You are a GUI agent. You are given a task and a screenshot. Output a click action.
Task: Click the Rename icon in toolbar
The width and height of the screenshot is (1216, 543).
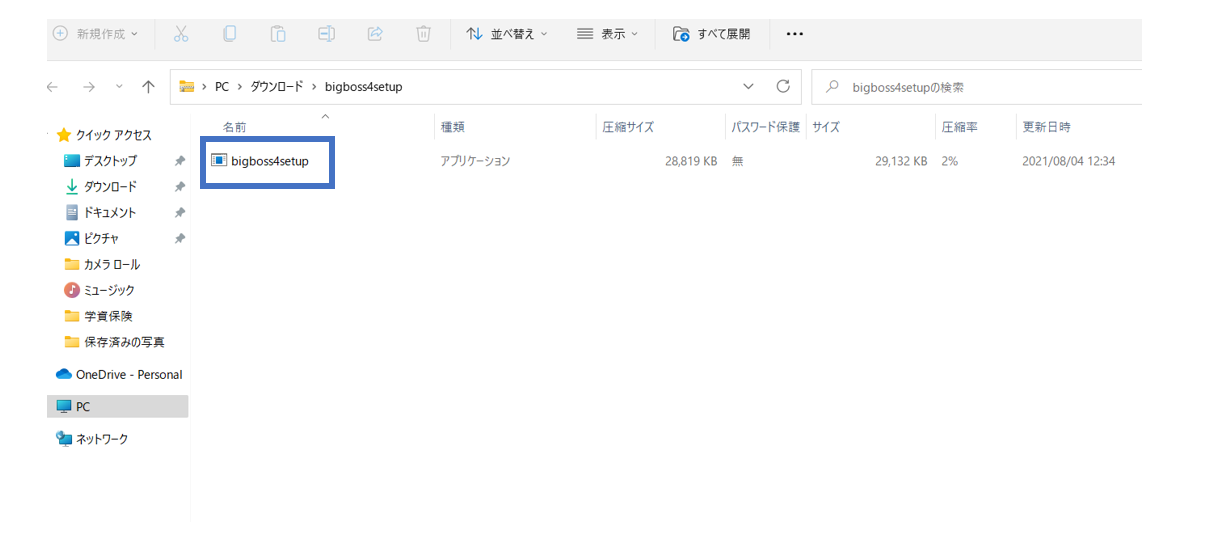coord(326,34)
